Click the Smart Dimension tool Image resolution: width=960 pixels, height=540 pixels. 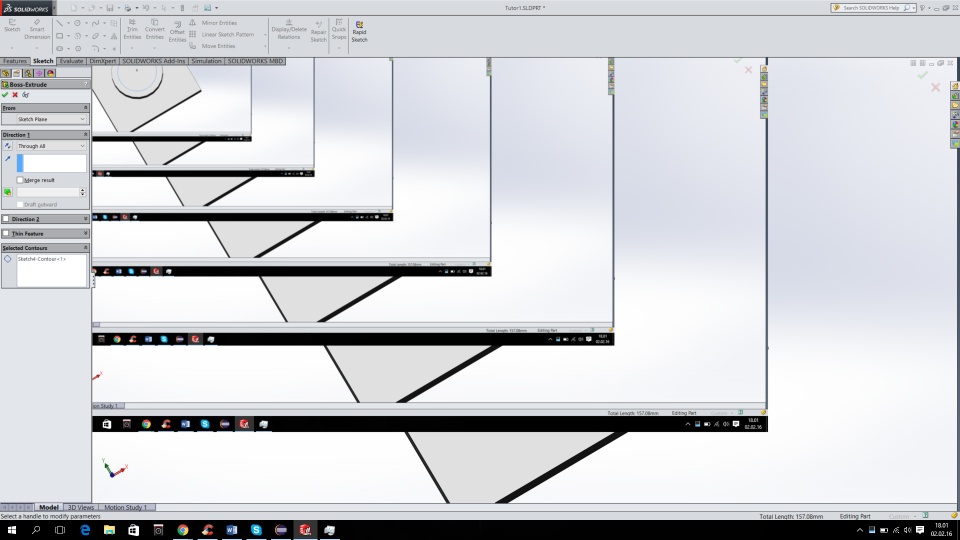tap(37, 29)
